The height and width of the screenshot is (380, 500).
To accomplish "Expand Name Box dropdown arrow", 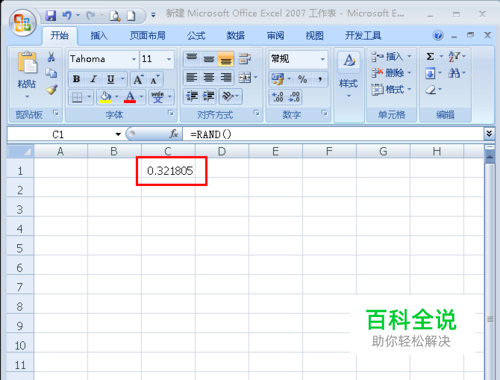I will pyautogui.click(x=118, y=134).
